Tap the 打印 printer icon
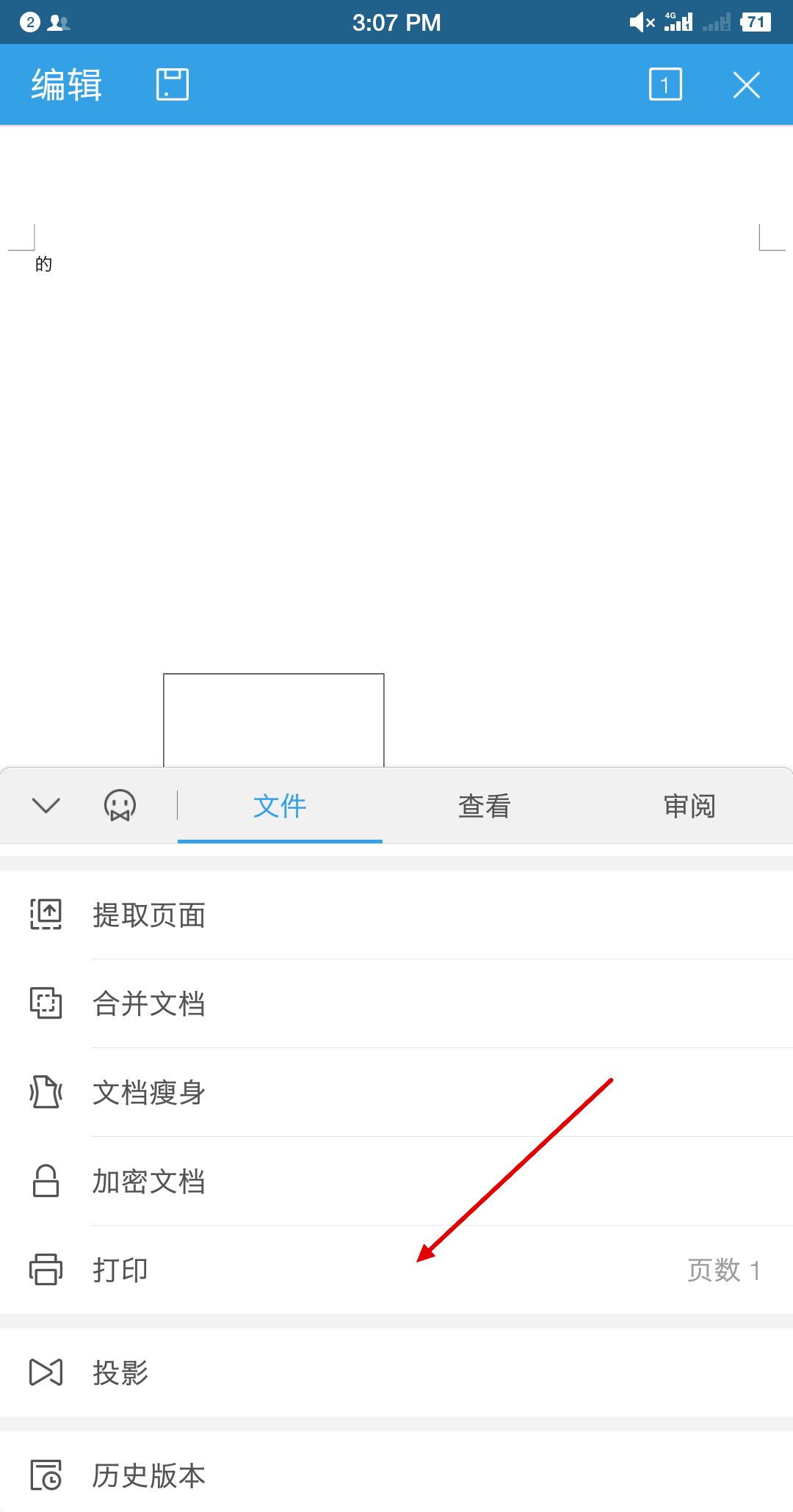Image resolution: width=793 pixels, height=1512 pixels. [46, 1270]
